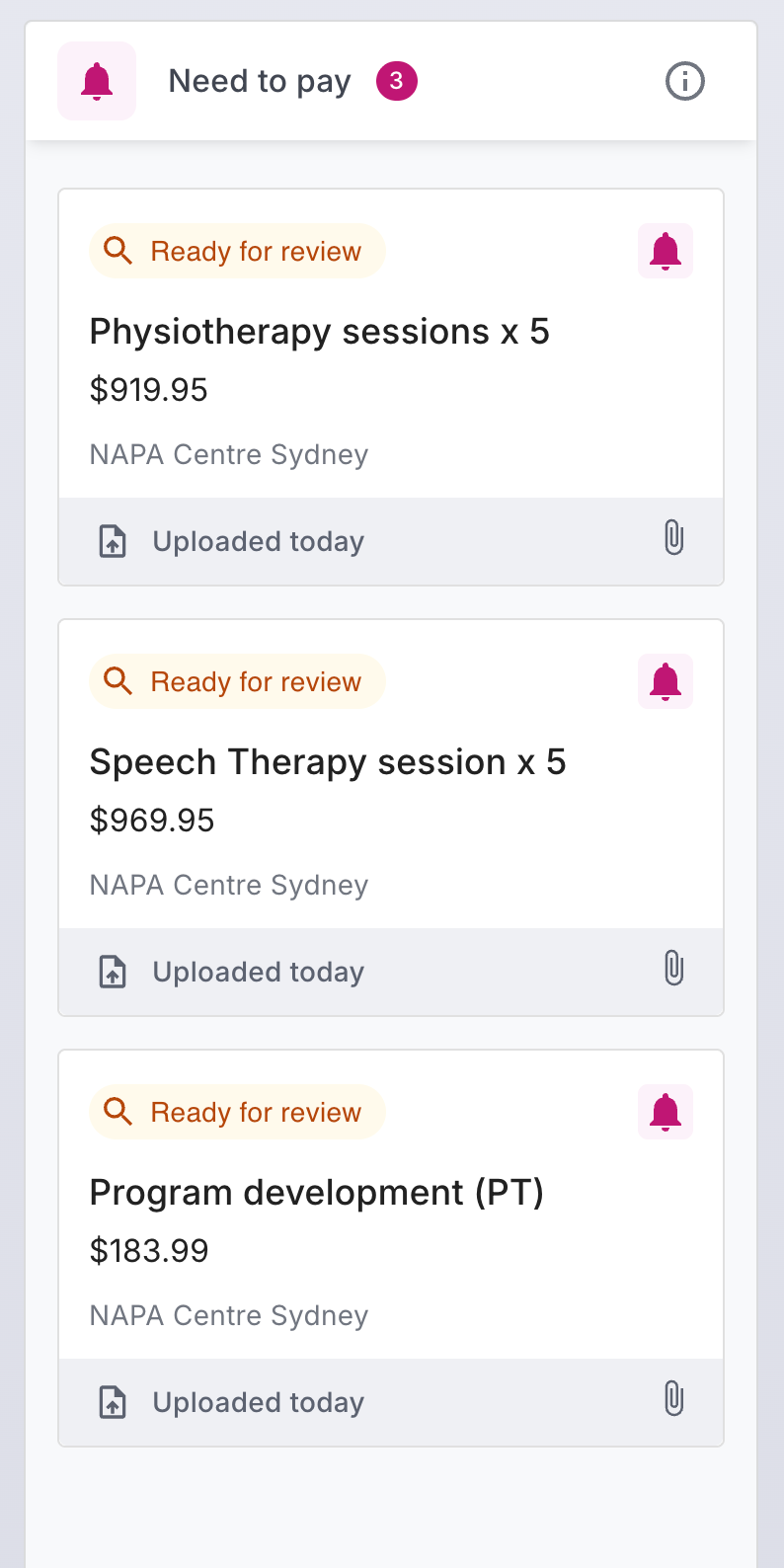Image resolution: width=784 pixels, height=1568 pixels.
Task: Open the Speech Therapy session x 5 invoice
Action: [328, 762]
